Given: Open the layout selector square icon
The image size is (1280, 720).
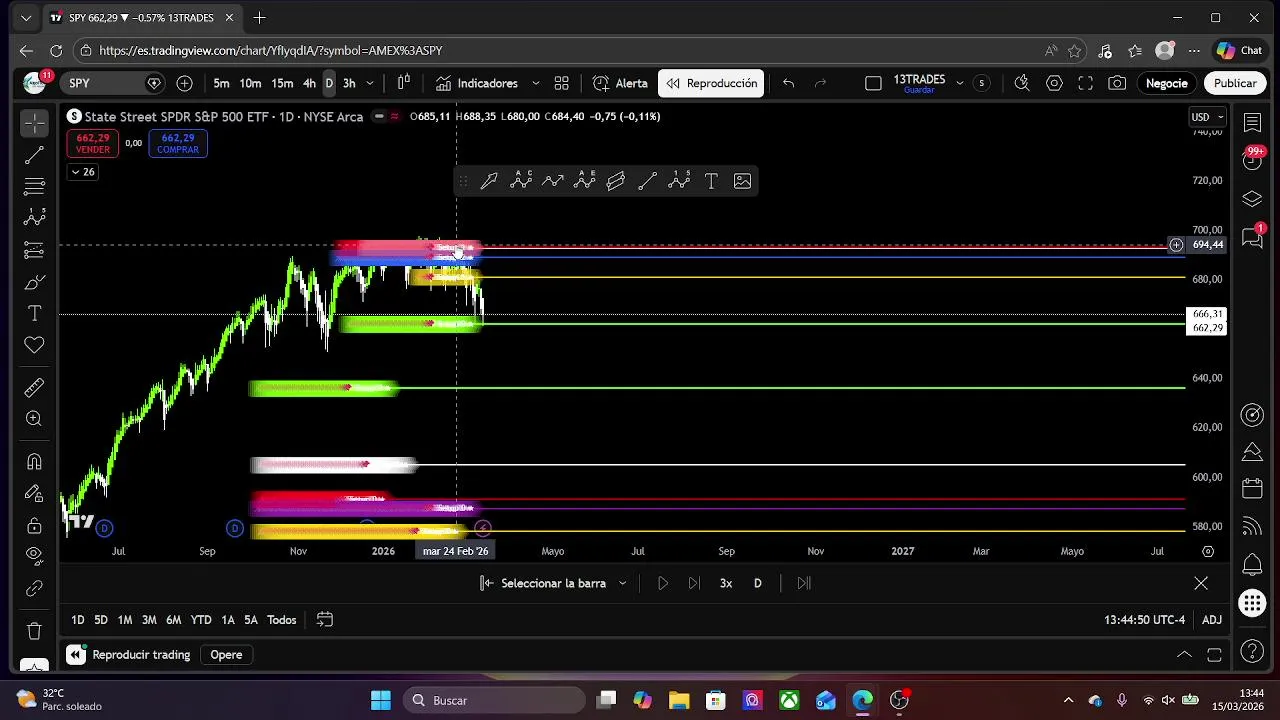Looking at the screenshot, I should pyautogui.click(x=873, y=83).
